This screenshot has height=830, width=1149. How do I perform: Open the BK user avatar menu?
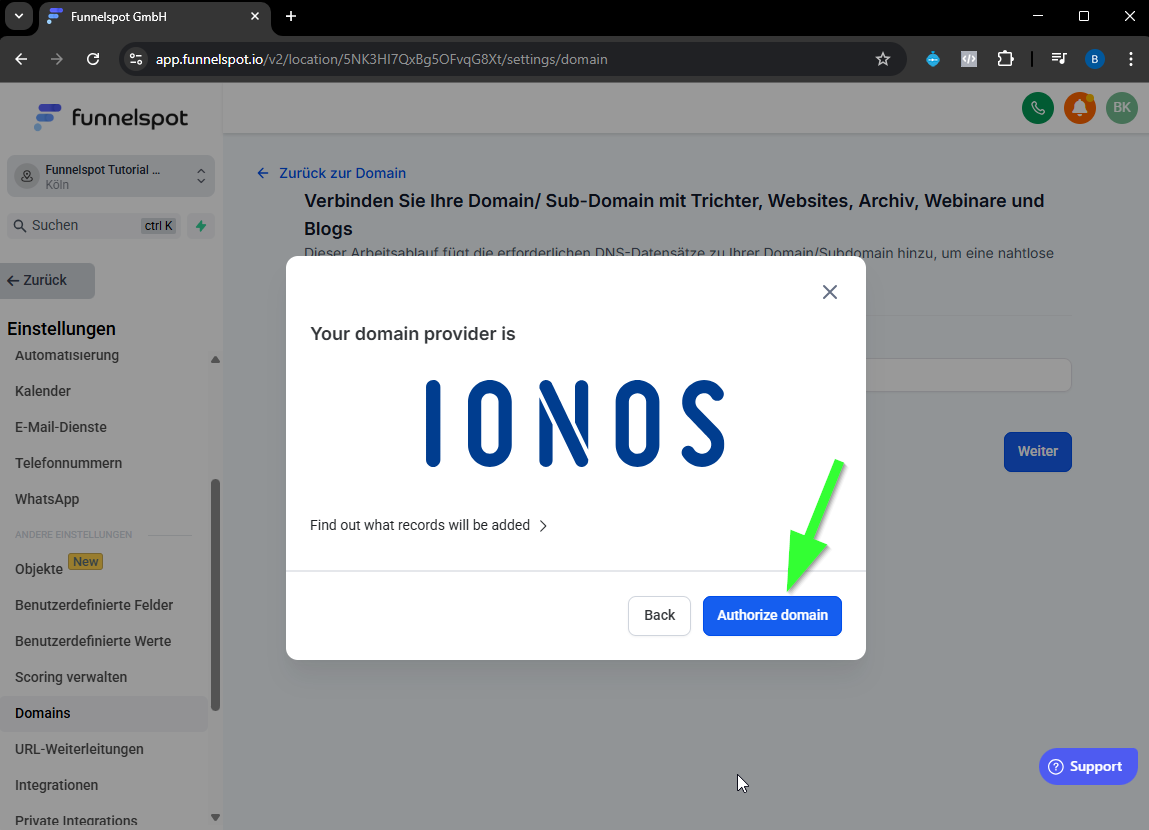1121,108
